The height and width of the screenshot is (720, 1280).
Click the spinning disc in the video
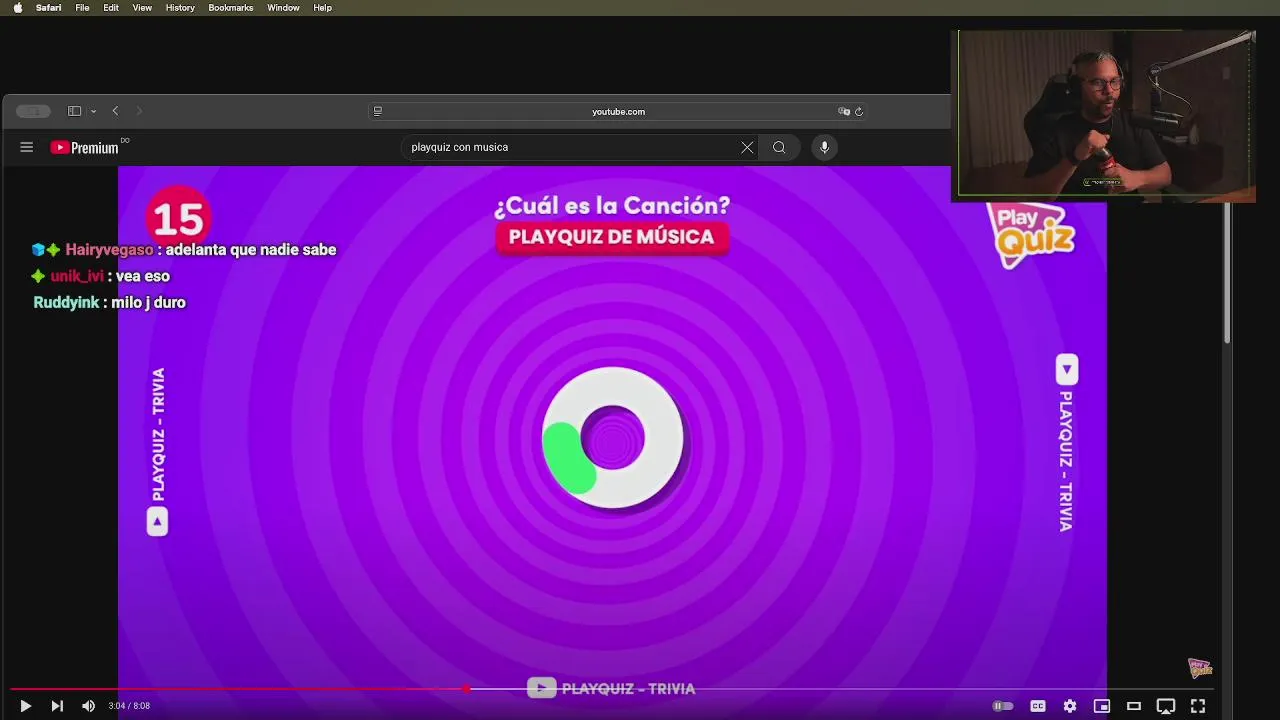pos(613,437)
